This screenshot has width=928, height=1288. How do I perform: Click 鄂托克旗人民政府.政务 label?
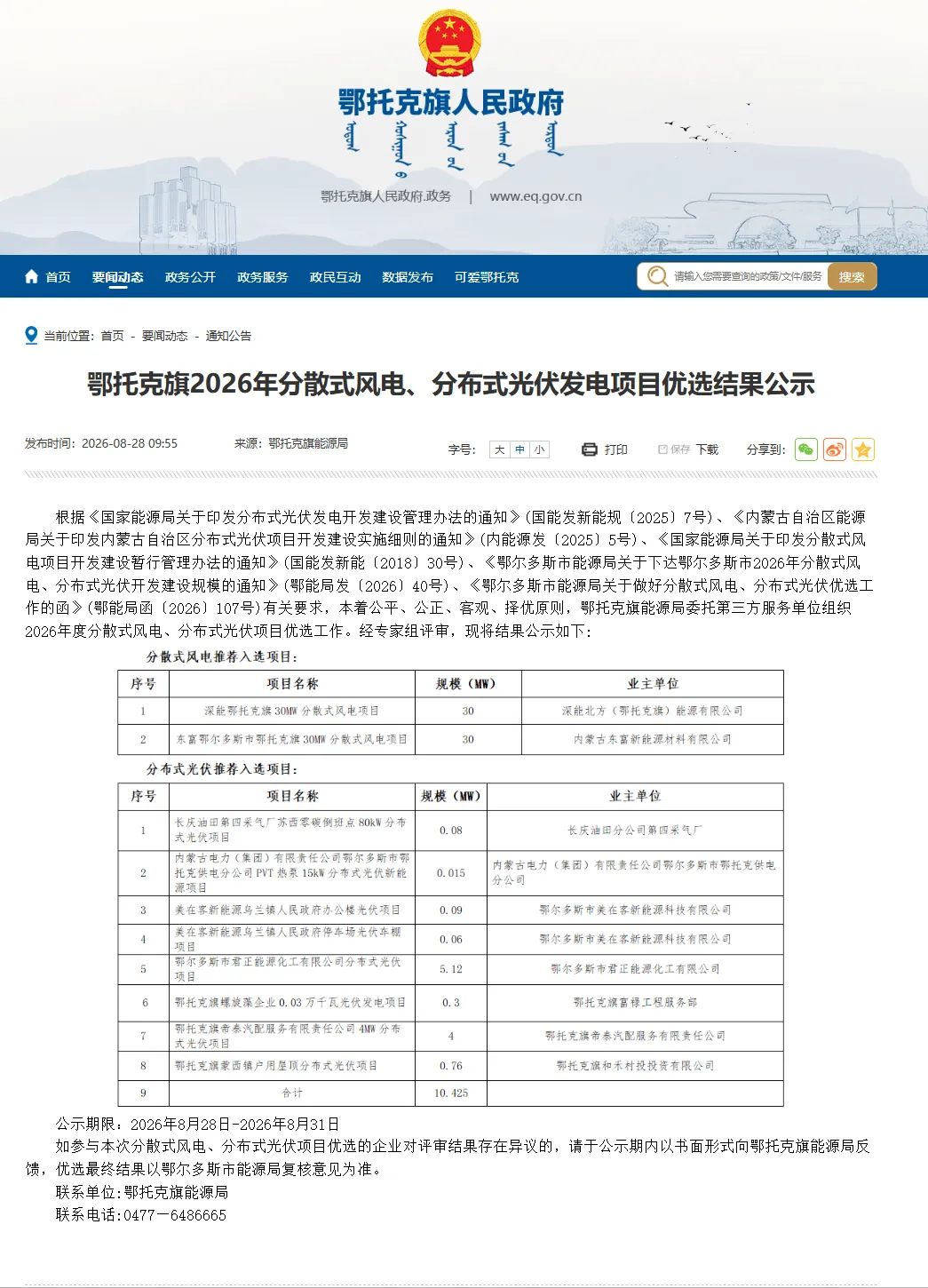coord(385,196)
